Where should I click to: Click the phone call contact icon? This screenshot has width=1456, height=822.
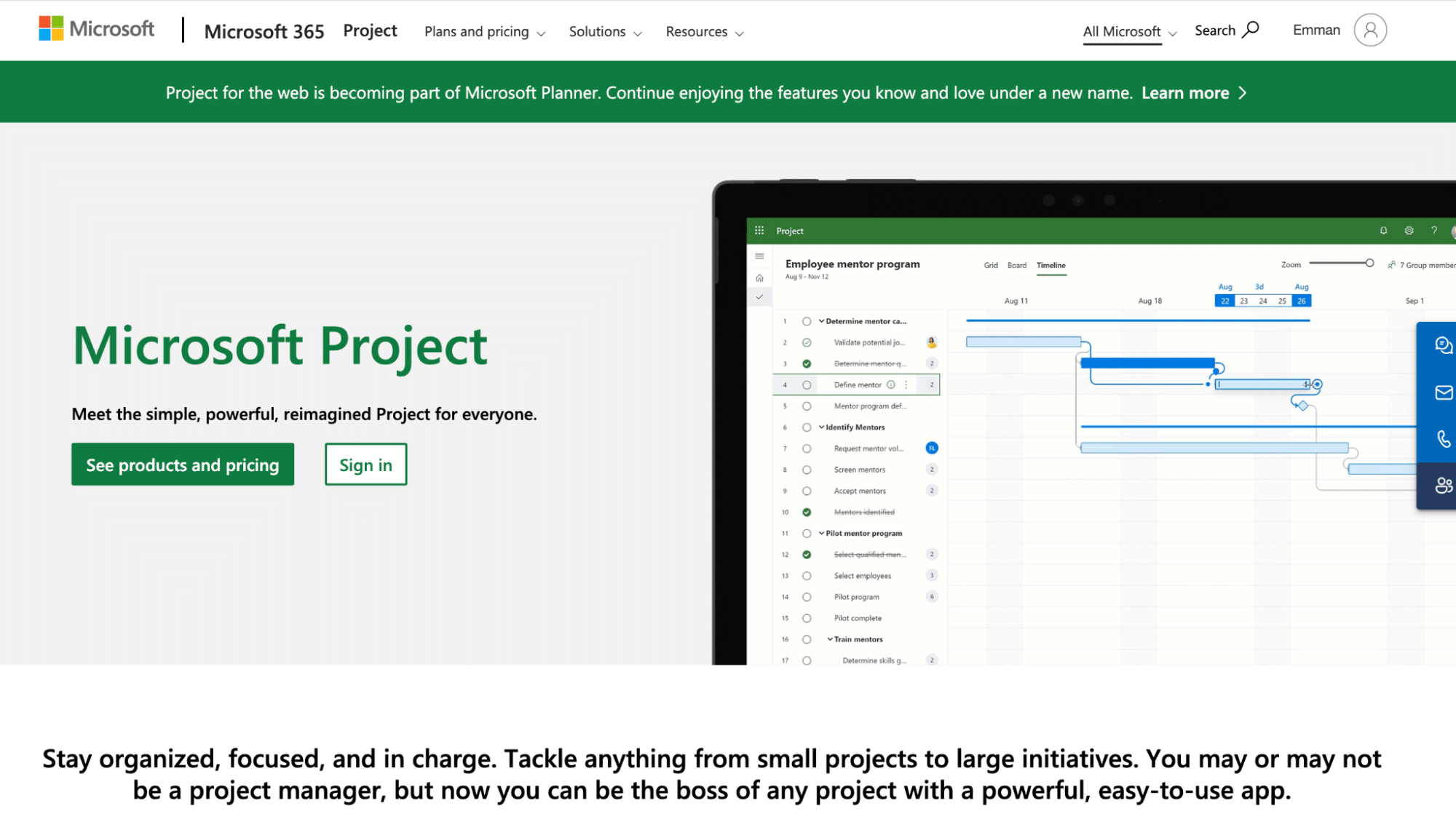click(x=1443, y=439)
